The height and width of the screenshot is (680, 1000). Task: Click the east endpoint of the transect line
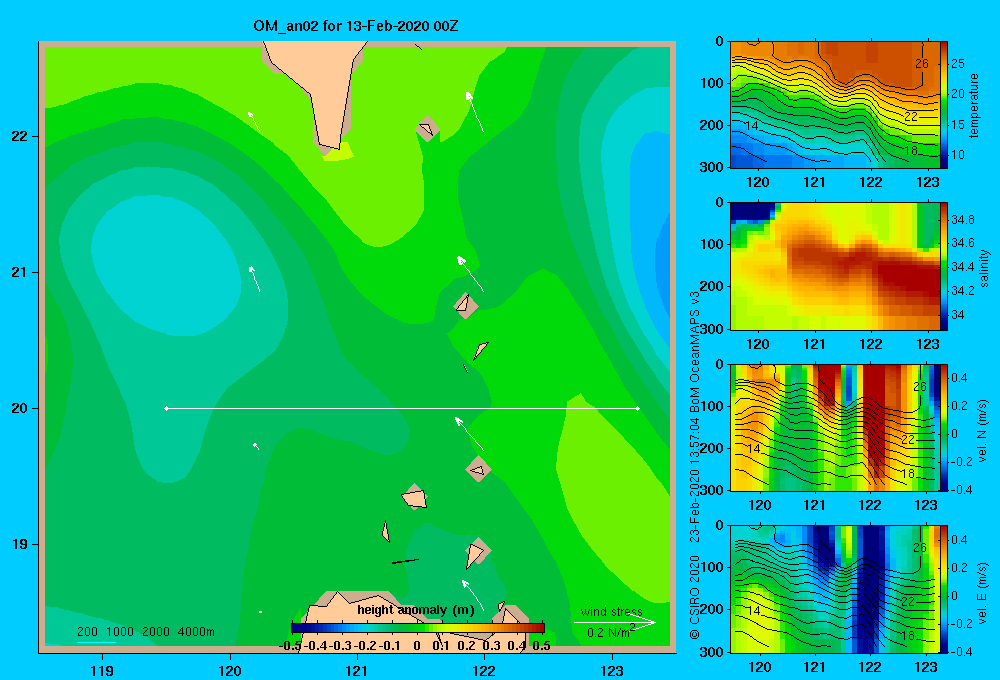point(638,408)
